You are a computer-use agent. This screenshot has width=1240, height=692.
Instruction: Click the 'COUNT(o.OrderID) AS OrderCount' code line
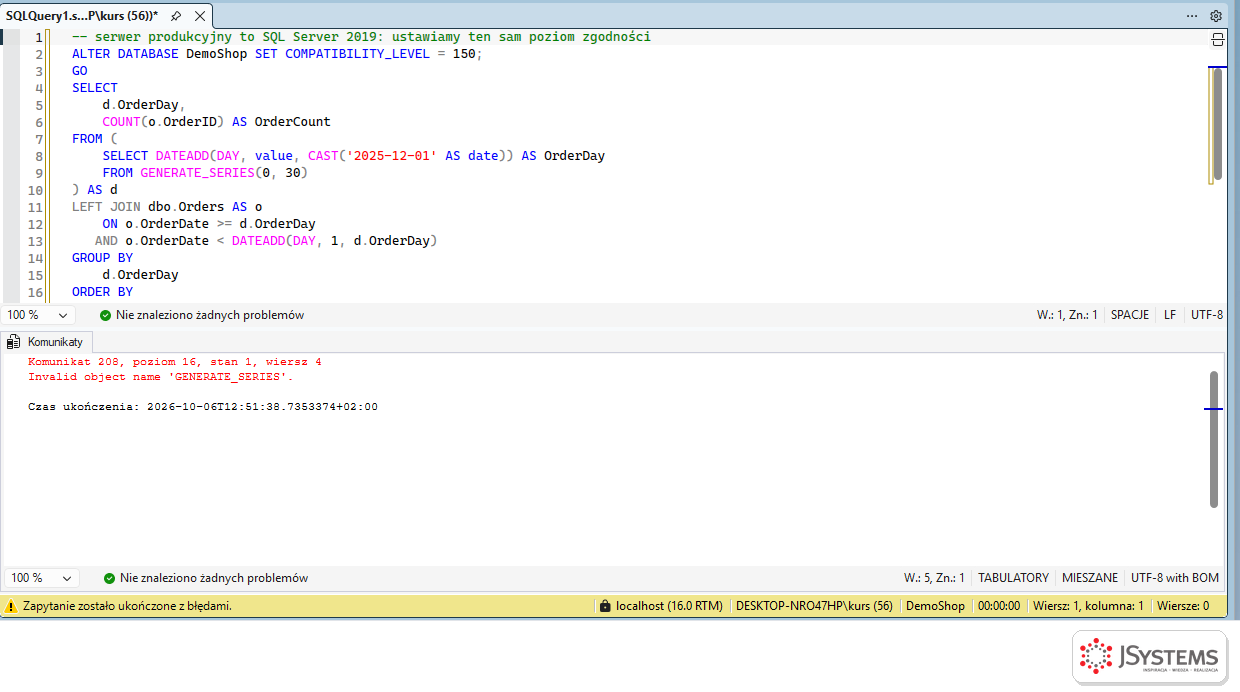(x=216, y=122)
